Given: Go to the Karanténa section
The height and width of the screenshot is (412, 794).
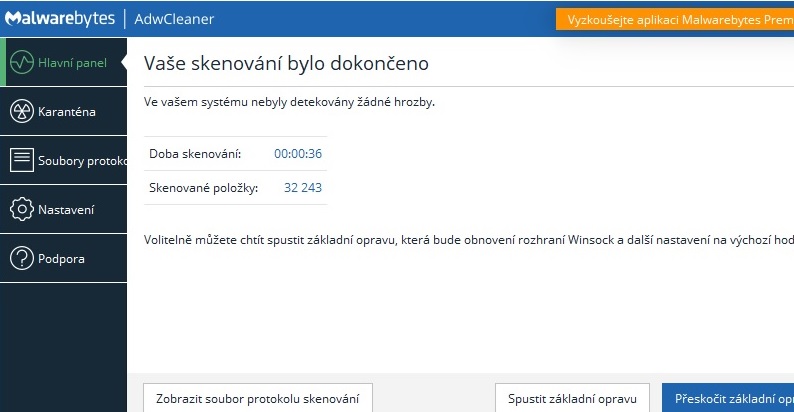Looking at the screenshot, I should (63, 111).
